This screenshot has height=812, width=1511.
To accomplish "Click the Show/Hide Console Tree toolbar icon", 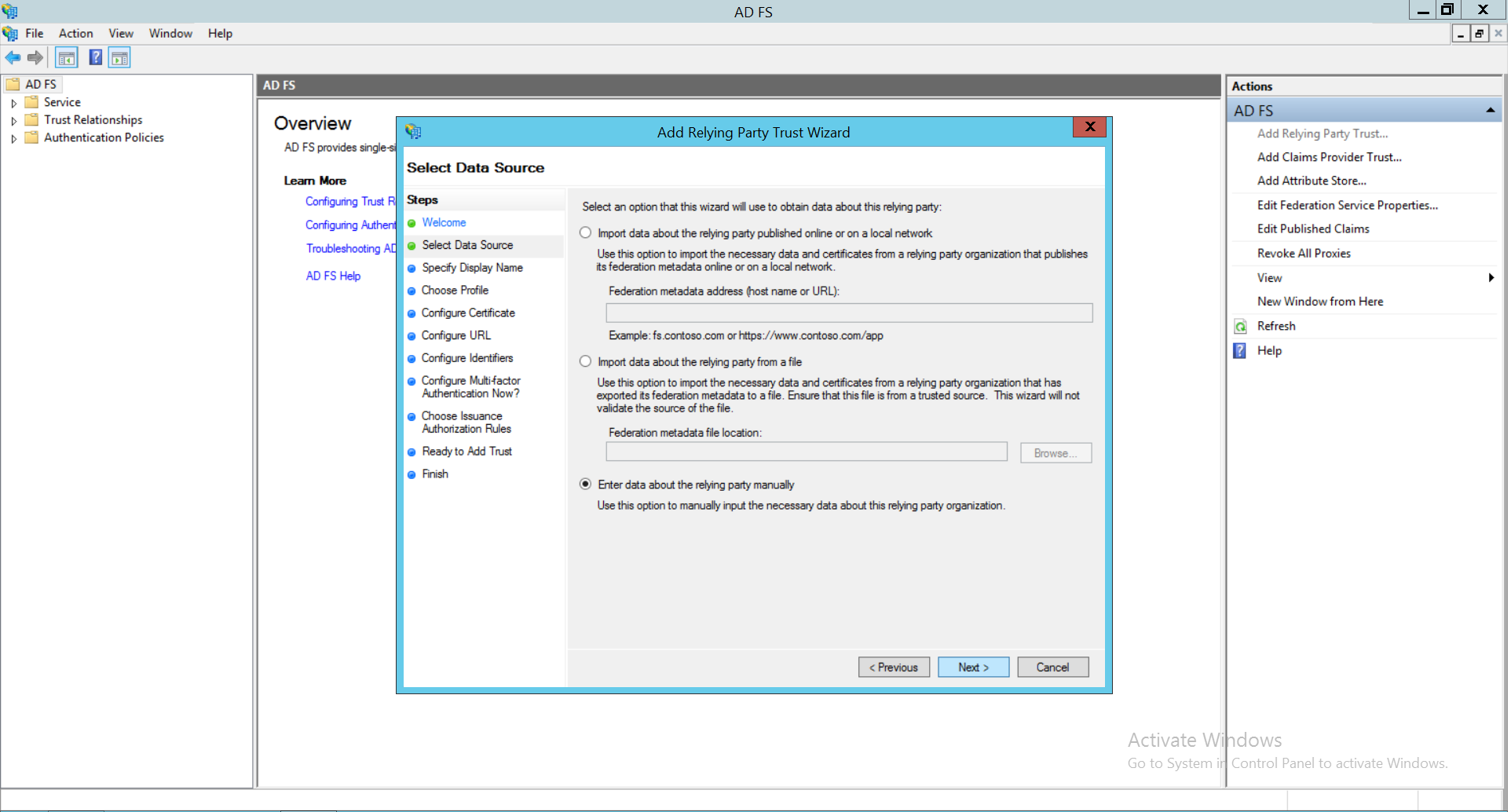I will (x=67, y=57).
